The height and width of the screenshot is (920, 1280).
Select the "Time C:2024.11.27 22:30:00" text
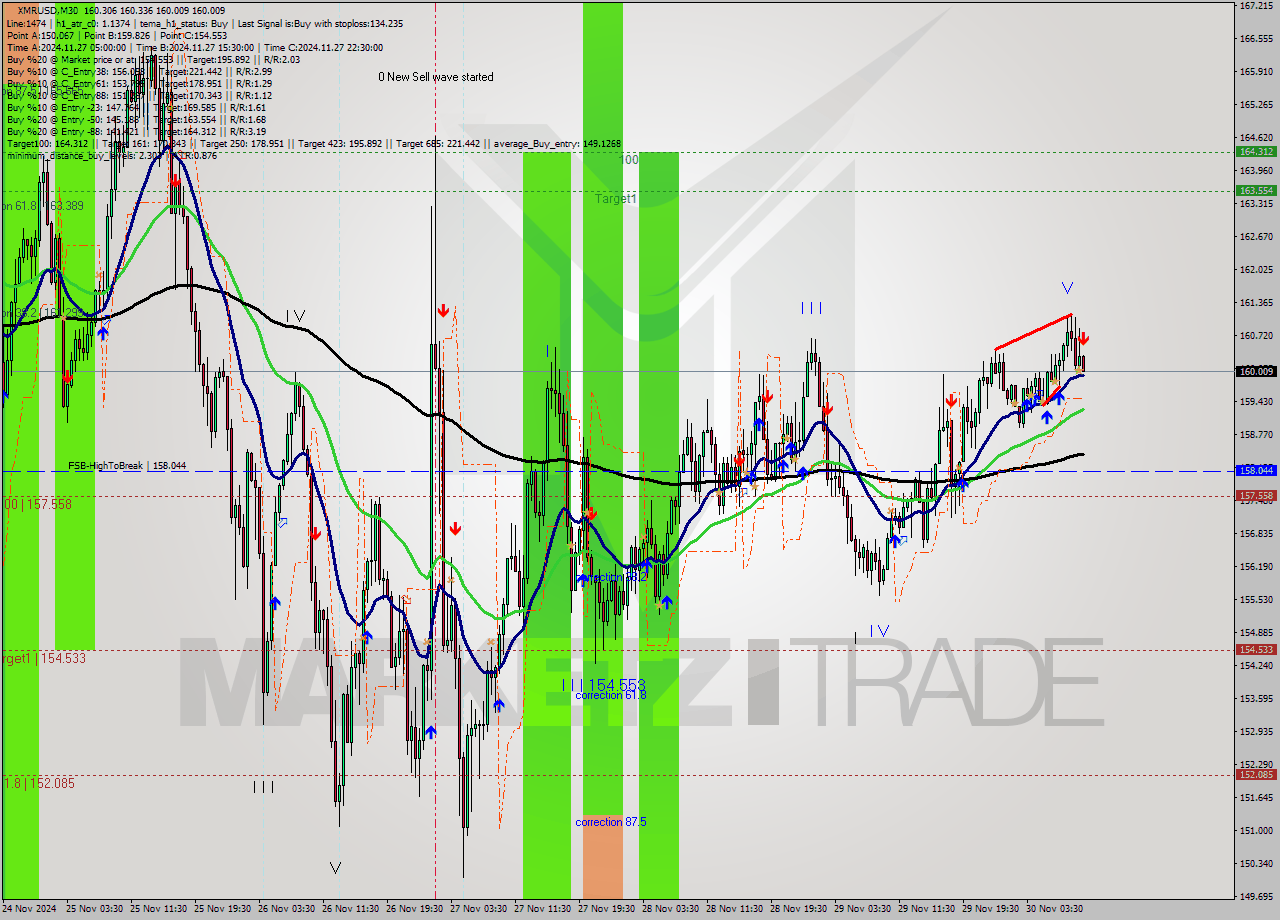(325, 47)
